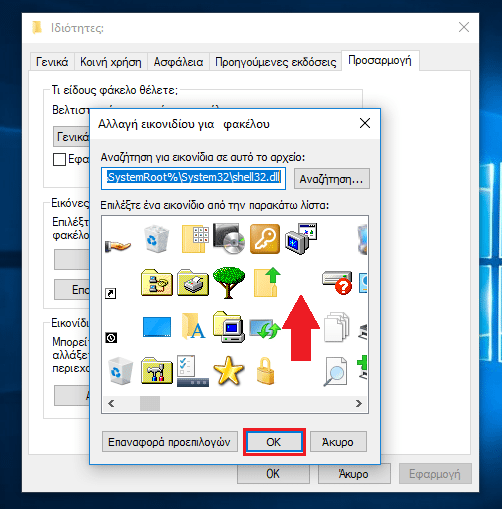Choose the CD drive disc icon
The image size is (502, 509).
pos(229,239)
